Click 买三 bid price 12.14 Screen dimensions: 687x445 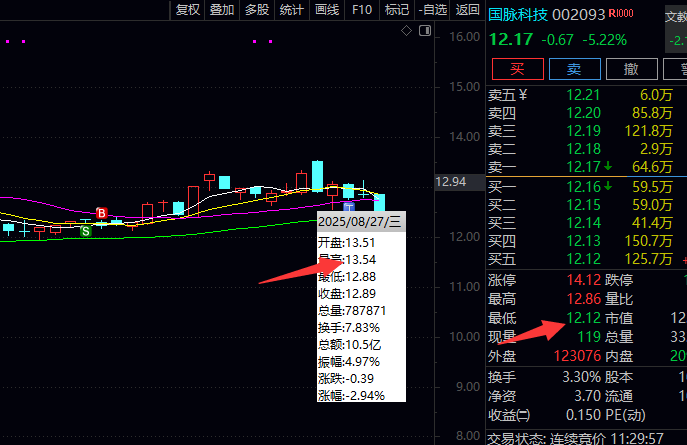tap(583, 223)
